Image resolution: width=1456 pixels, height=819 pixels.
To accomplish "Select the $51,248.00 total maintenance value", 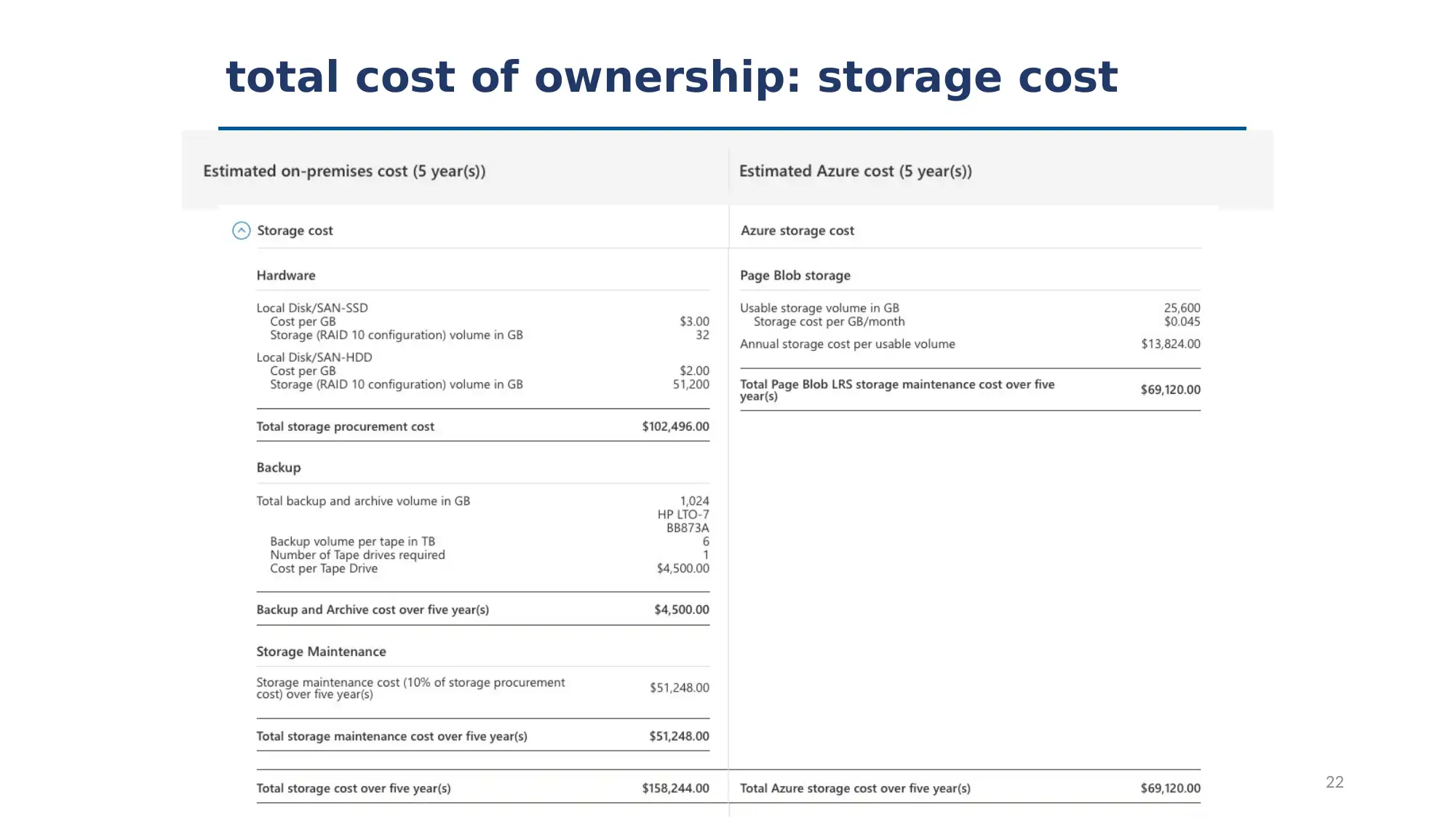I will pyautogui.click(x=679, y=737).
